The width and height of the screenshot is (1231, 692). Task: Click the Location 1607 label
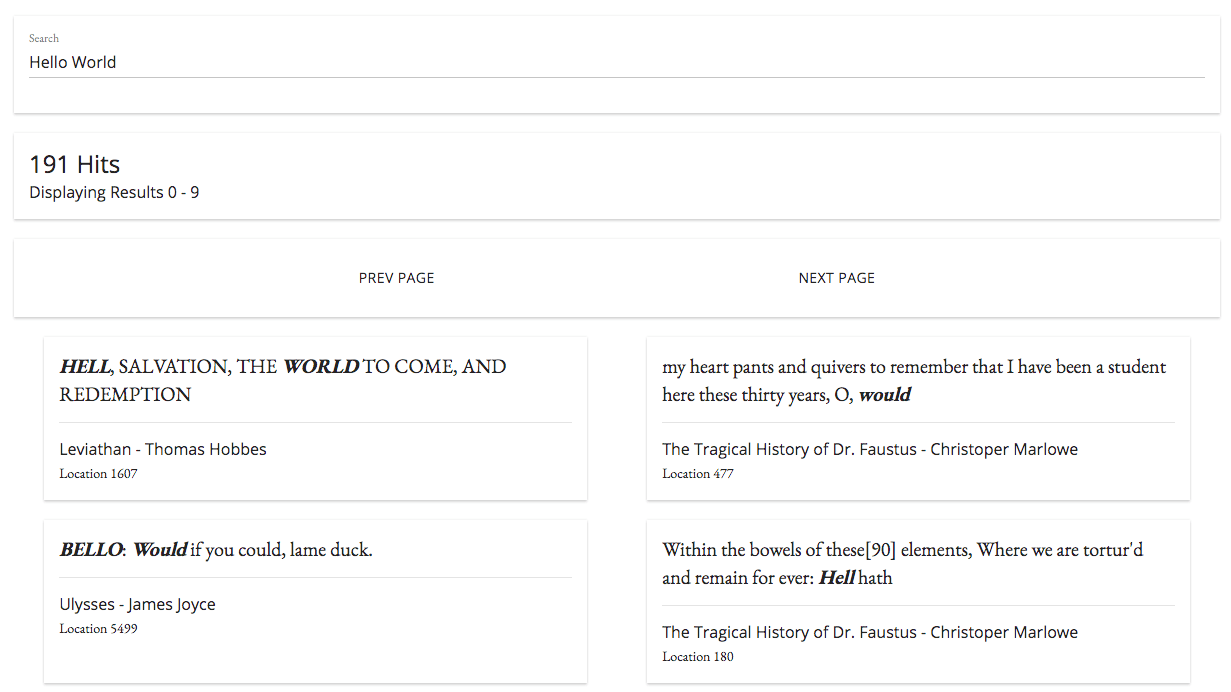(x=98, y=473)
